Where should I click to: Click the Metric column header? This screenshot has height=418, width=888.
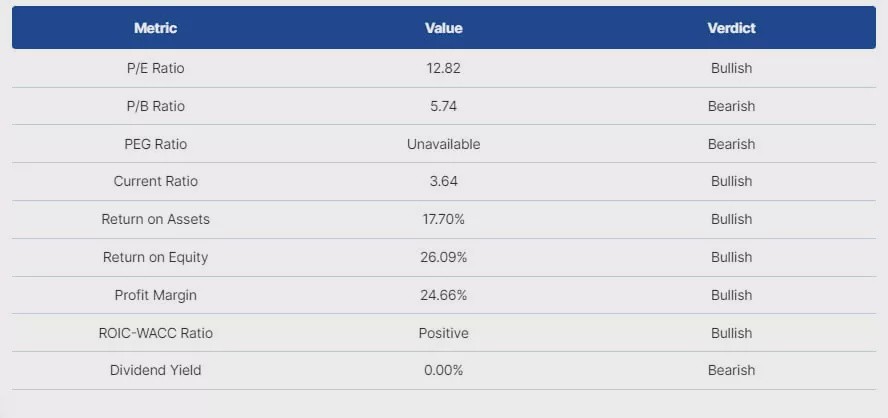155,28
